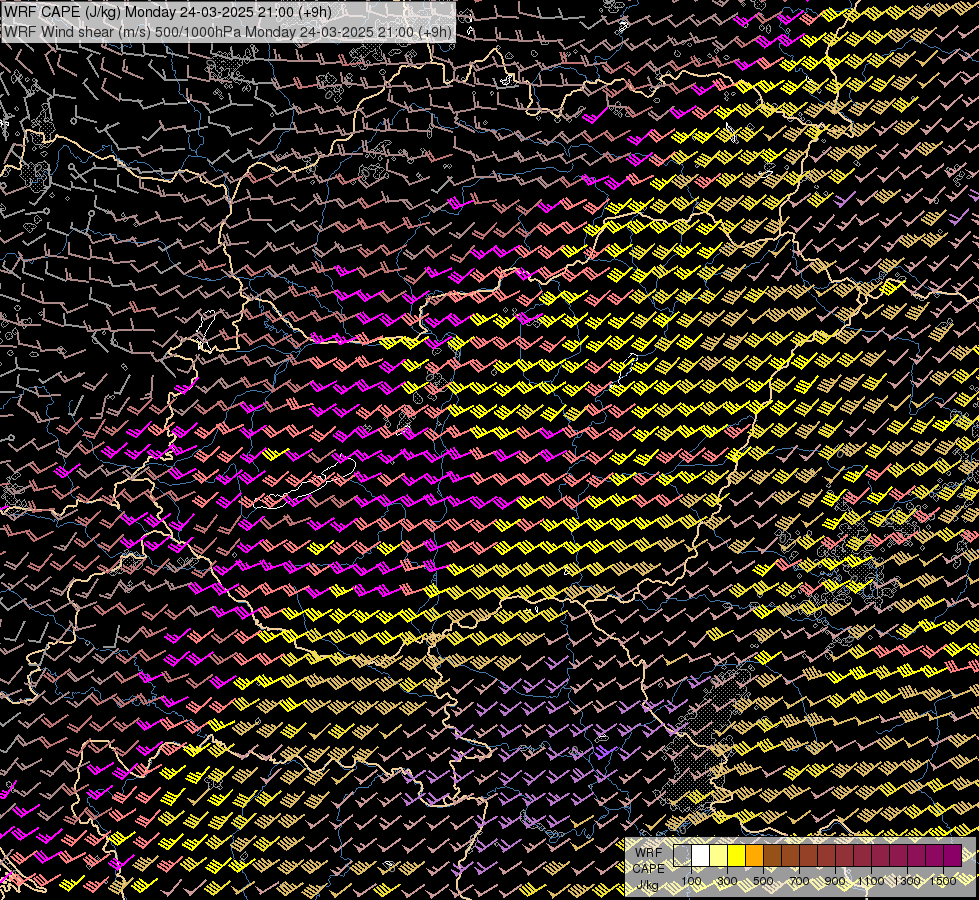Click the J/kg unit label in legend
Screen dimensions: 979x900
click(x=647, y=885)
